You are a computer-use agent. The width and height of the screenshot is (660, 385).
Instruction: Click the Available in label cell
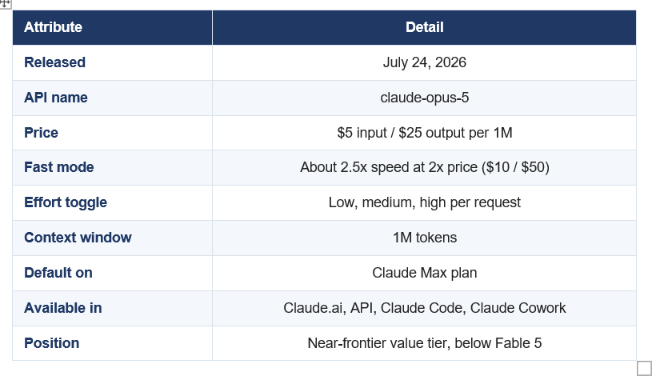pos(112,308)
